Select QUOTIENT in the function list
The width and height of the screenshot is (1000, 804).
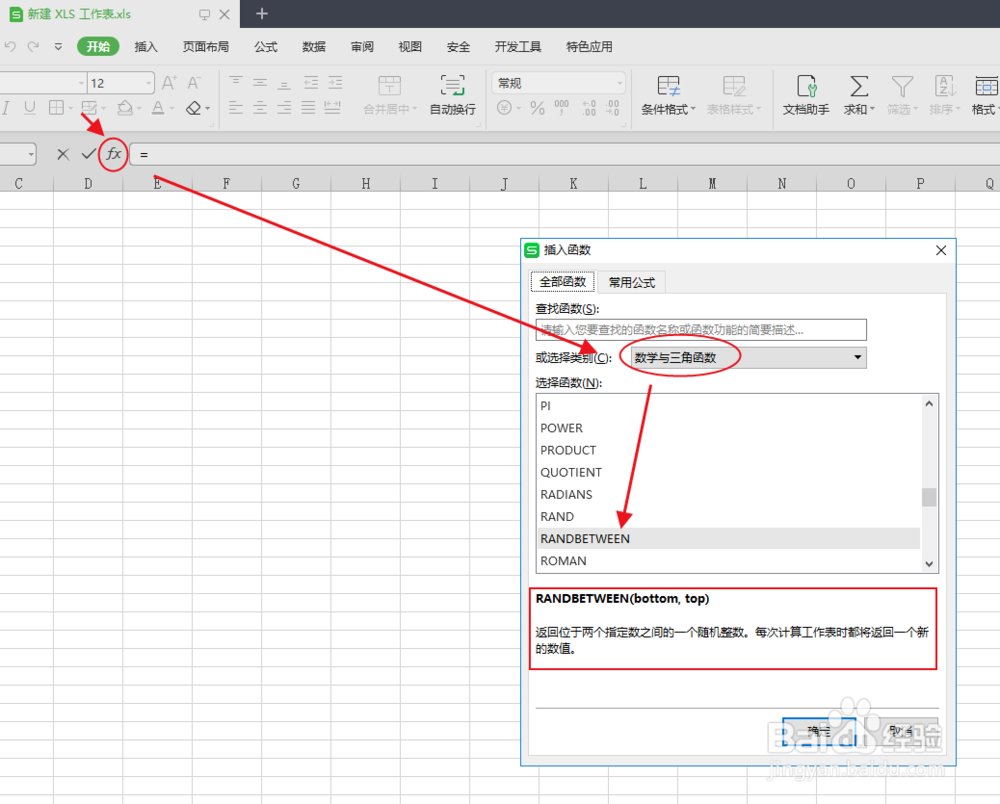coord(729,472)
